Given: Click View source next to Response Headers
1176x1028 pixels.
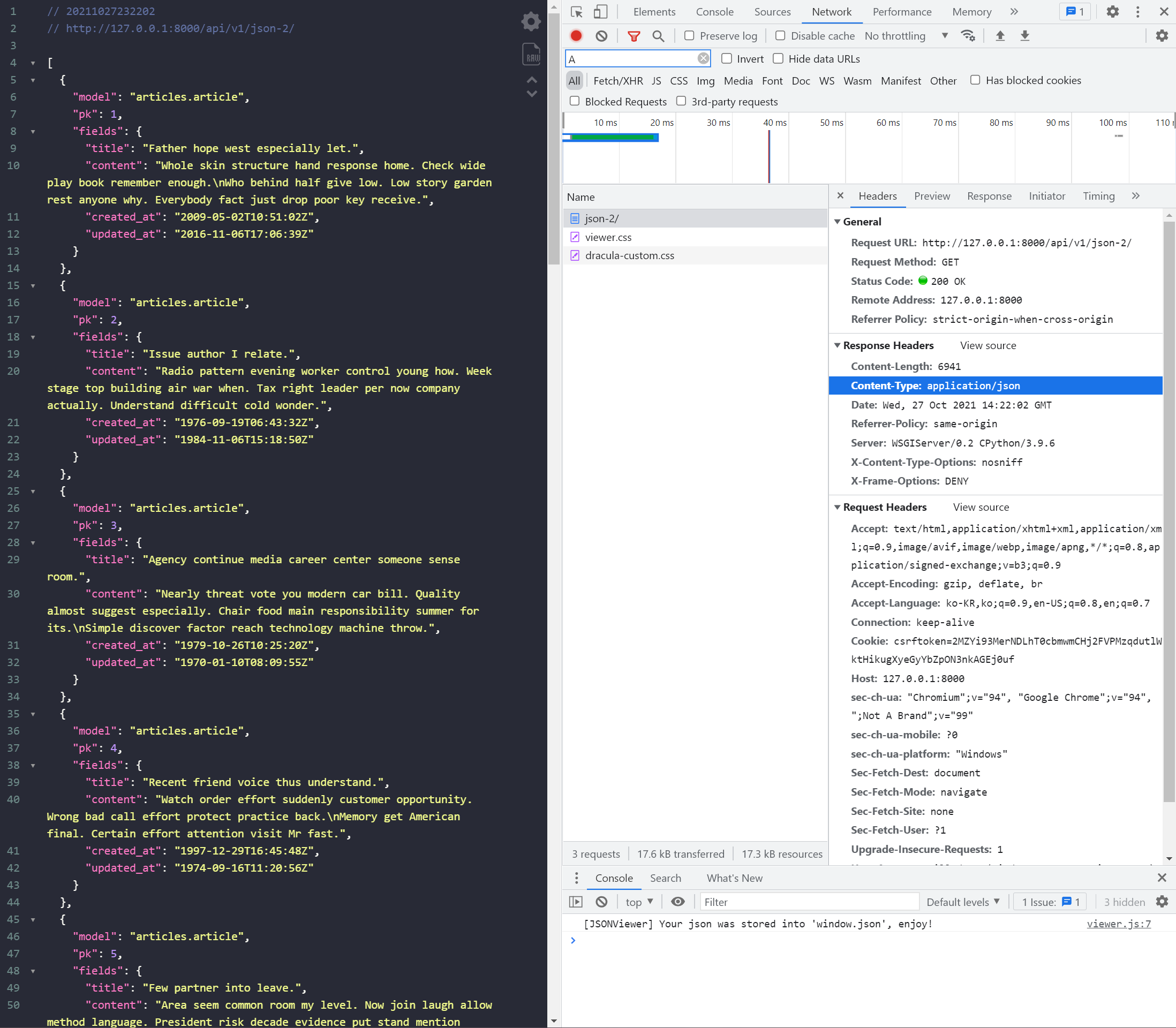Looking at the screenshot, I should tap(987, 346).
